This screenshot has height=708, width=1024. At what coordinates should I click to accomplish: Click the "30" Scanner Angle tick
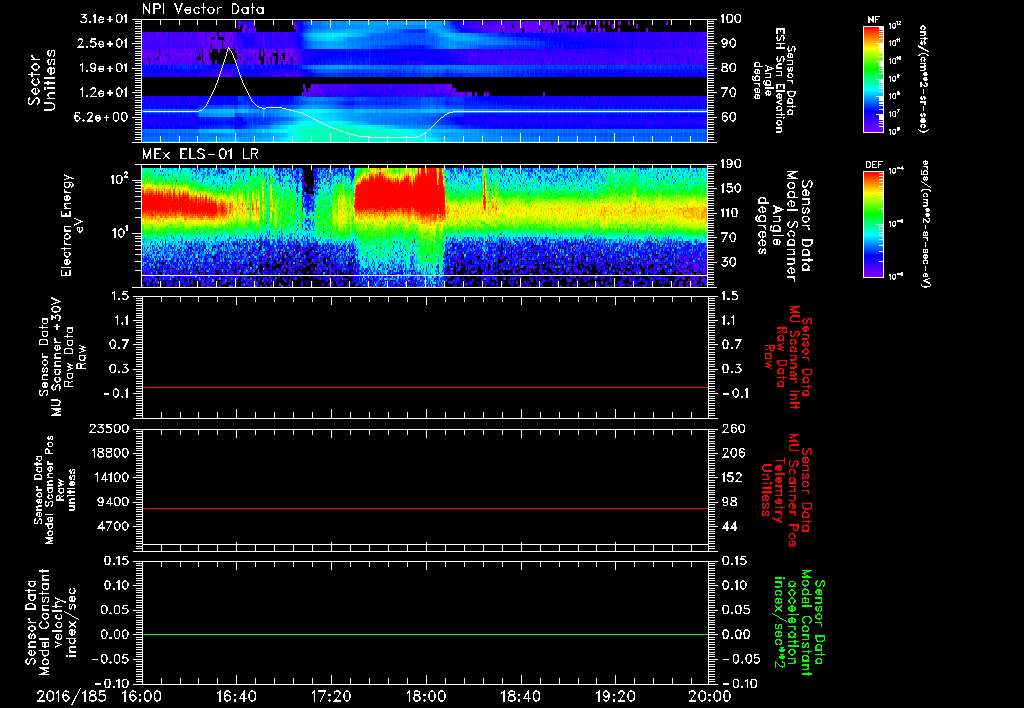coord(728,262)
